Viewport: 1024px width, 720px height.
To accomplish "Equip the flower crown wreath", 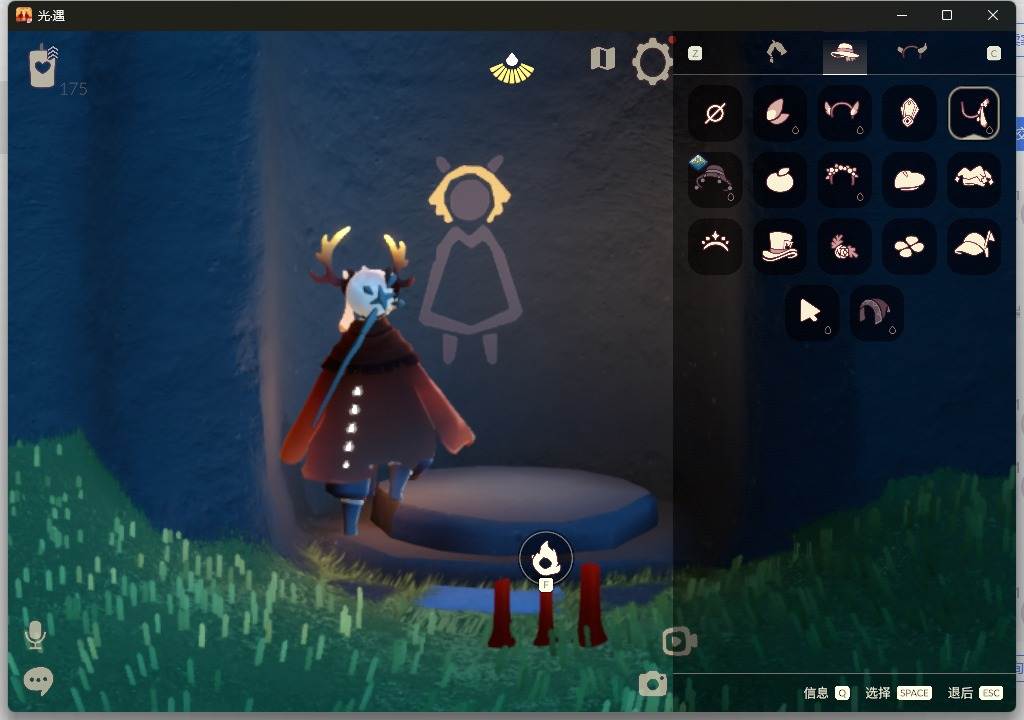I will [844, 180].
